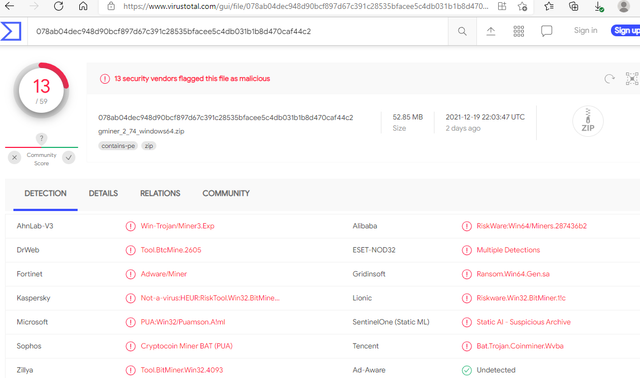This screenshot has height=378, width=640.
Task: Click the Sign in link
Action: click(585, 30)
